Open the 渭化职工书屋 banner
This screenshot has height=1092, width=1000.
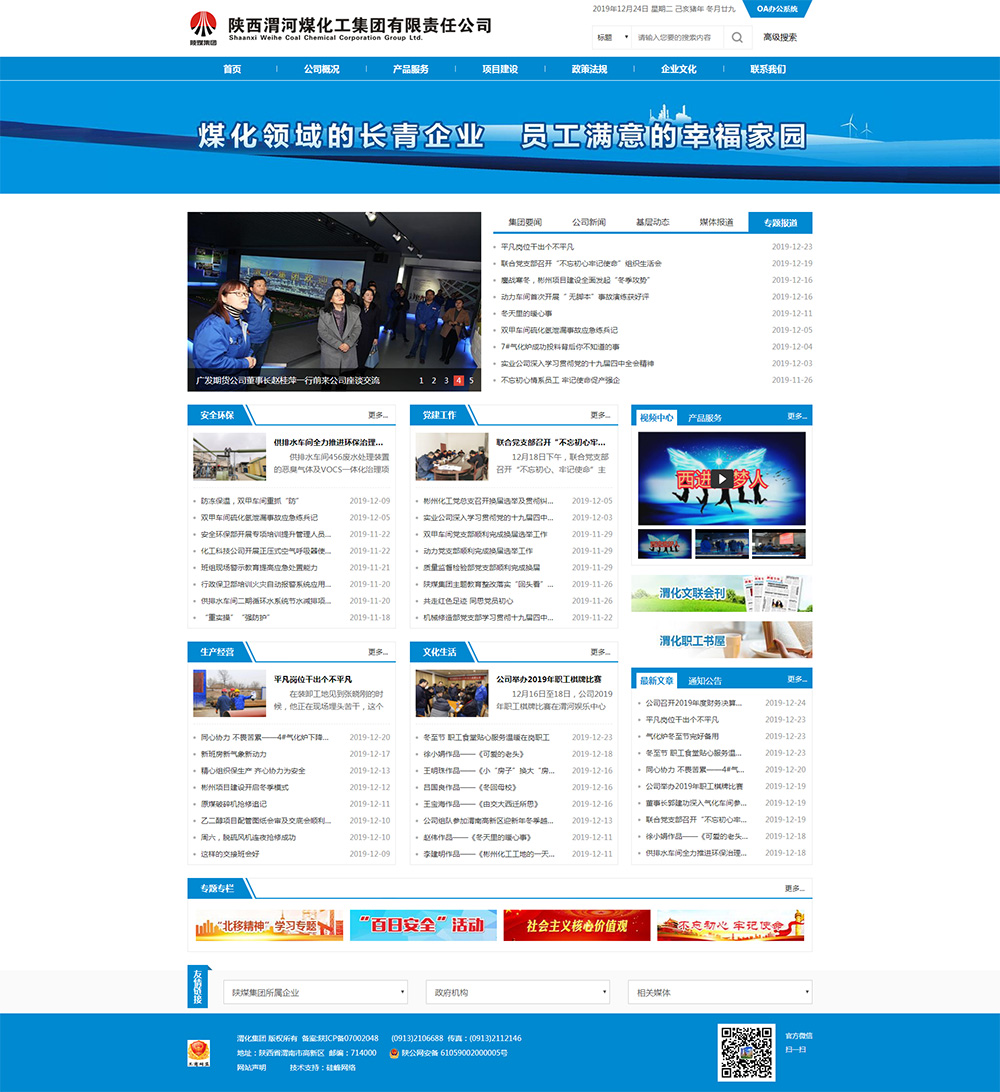(721, 640)
